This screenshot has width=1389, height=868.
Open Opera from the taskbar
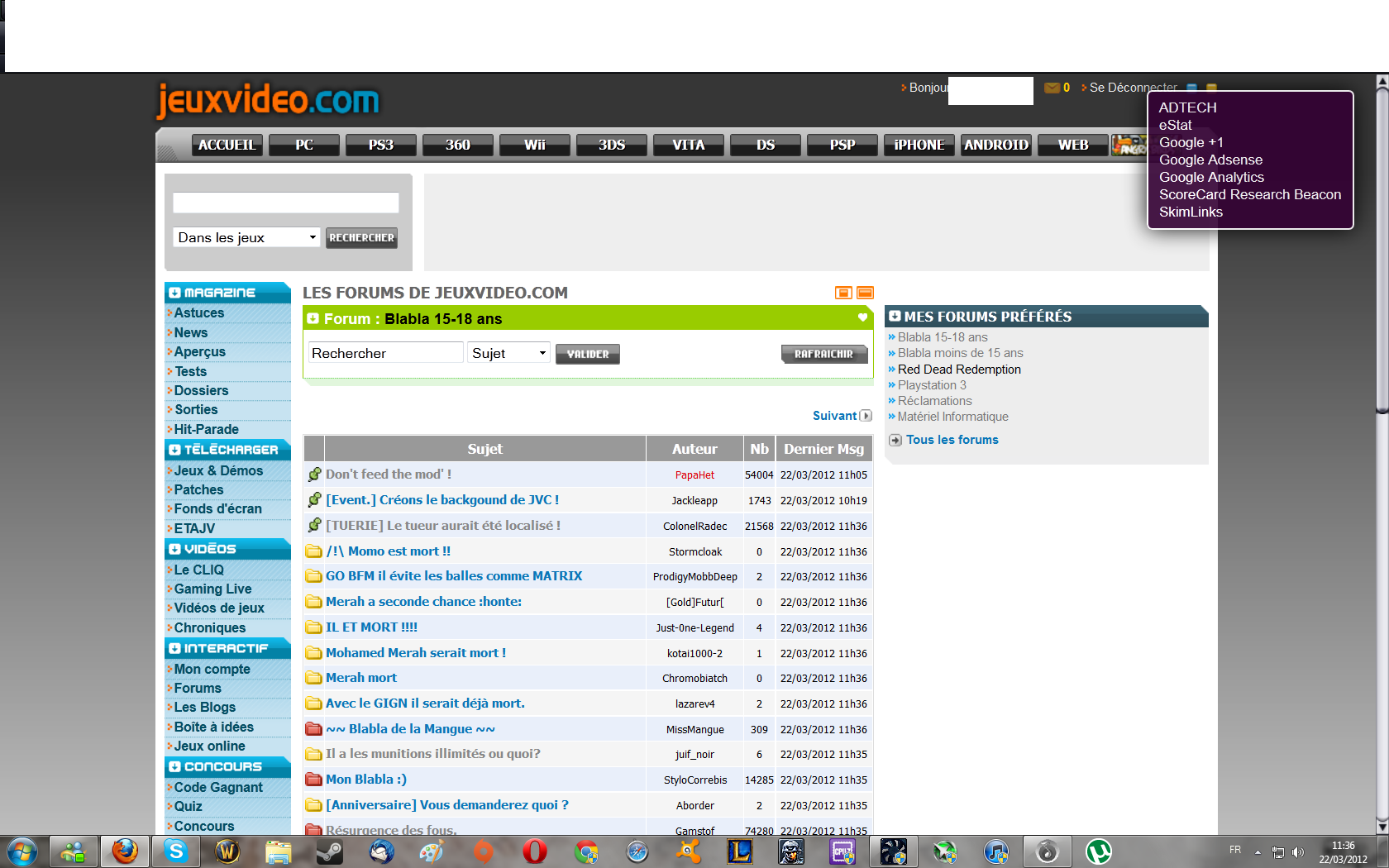click(x=535, y=851)
